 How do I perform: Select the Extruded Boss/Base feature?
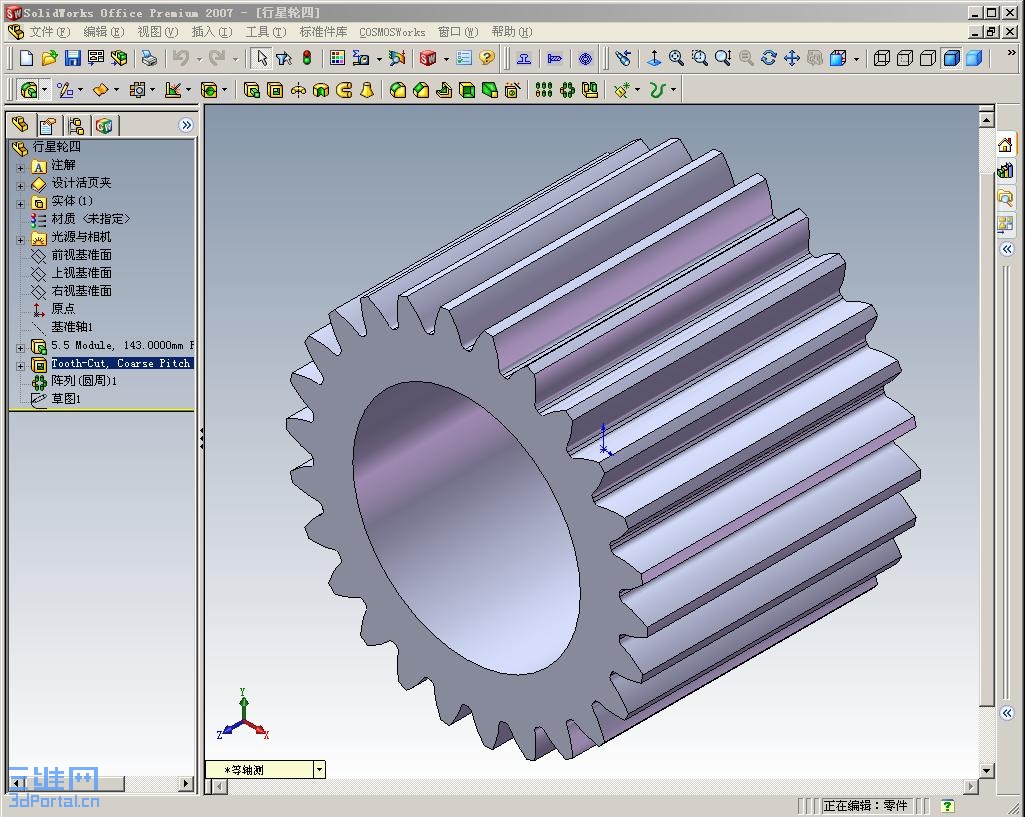tap(252, 90)
